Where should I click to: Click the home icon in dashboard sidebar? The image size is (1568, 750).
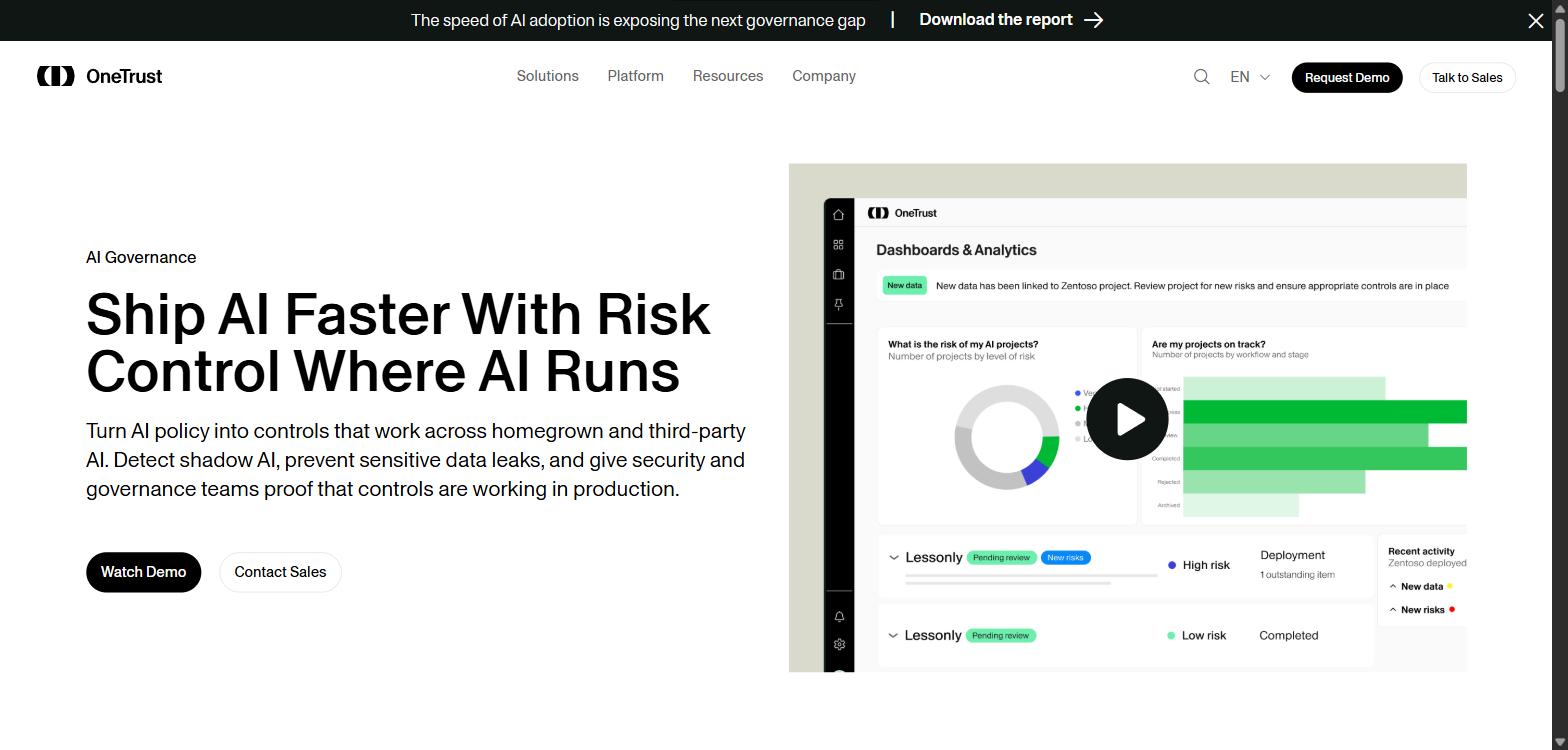(x=838, y=215)
